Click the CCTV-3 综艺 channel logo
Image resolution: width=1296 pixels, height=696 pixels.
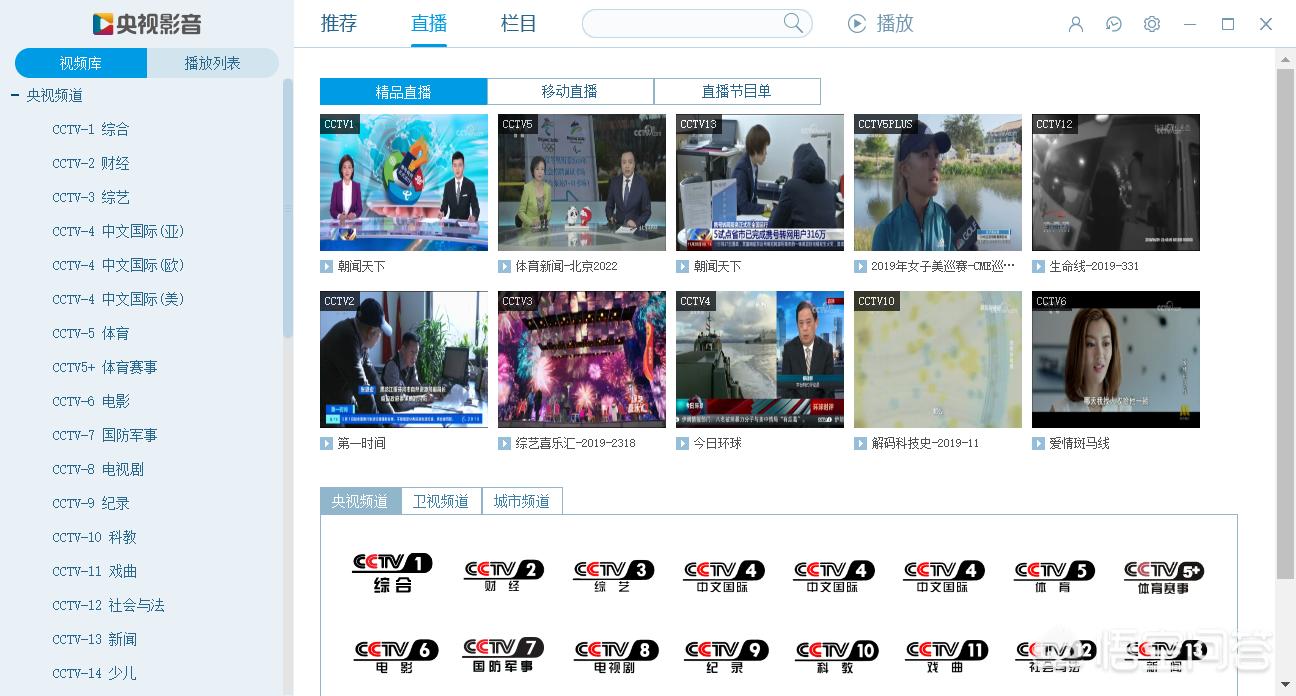point(613,575)
